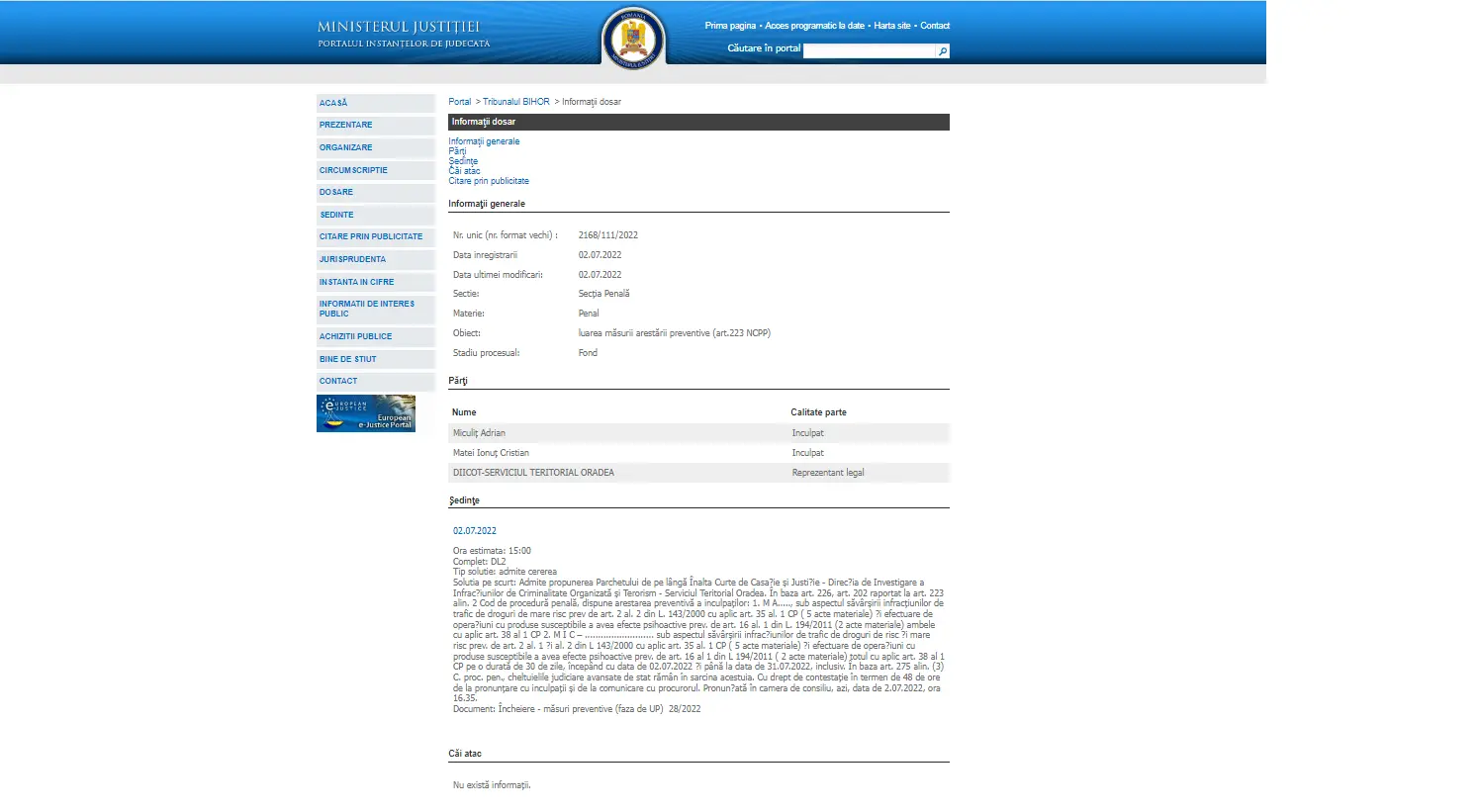
Task: Open the European e-Justice Portal banner
Action: point(366,413)
